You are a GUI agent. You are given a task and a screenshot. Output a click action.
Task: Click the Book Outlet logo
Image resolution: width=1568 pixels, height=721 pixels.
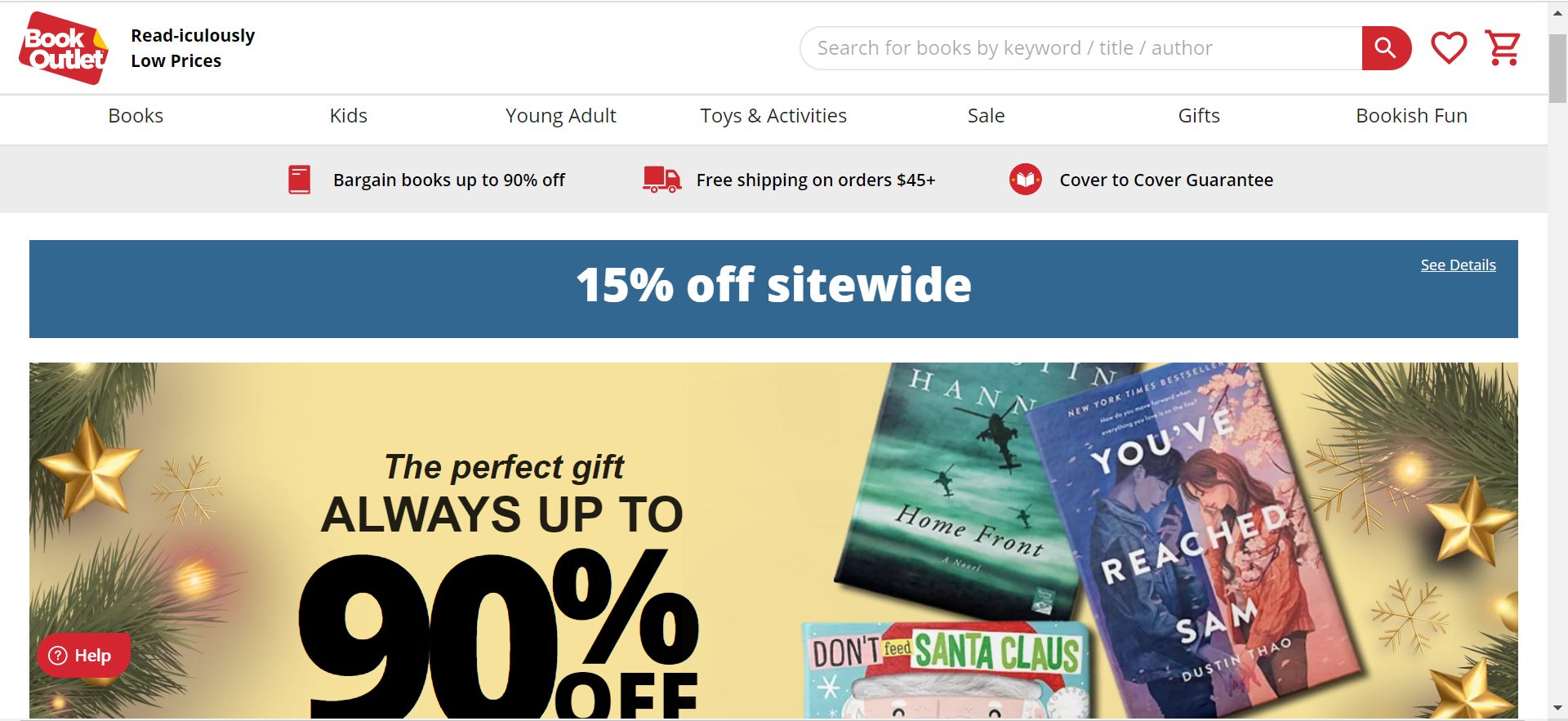tap(64, 48)
